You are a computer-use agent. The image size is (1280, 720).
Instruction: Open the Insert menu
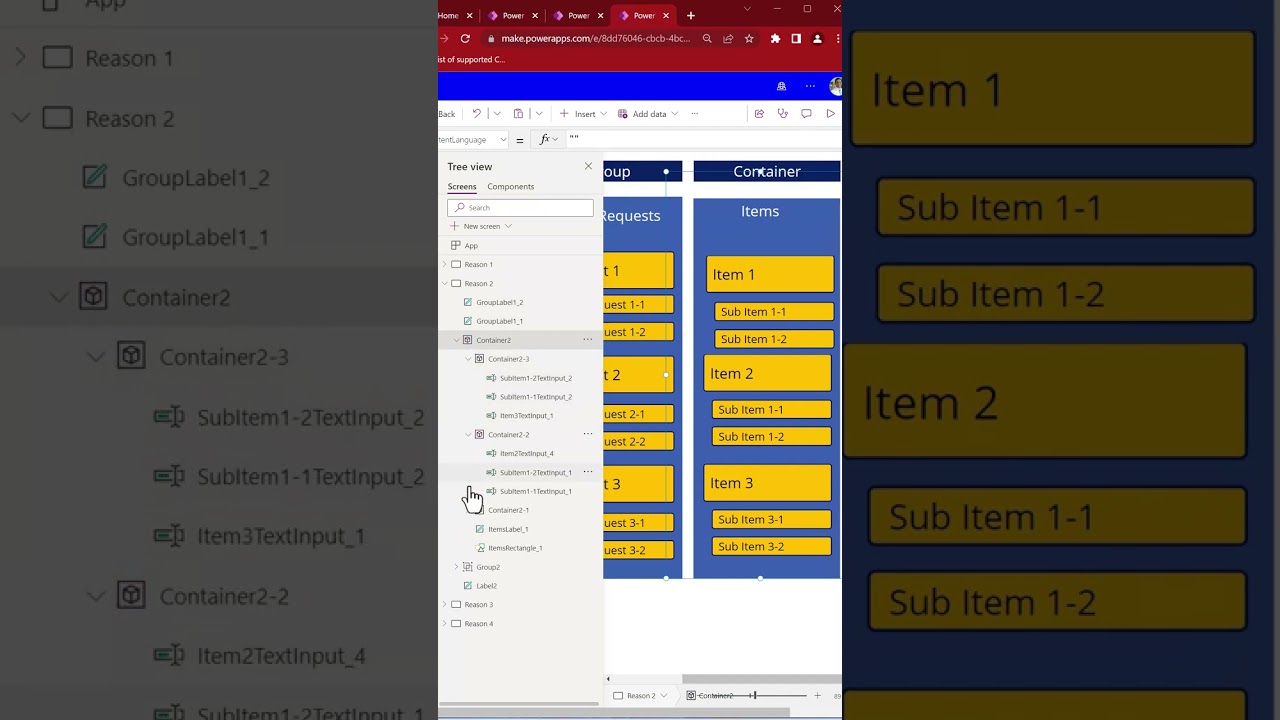[584, 114]
